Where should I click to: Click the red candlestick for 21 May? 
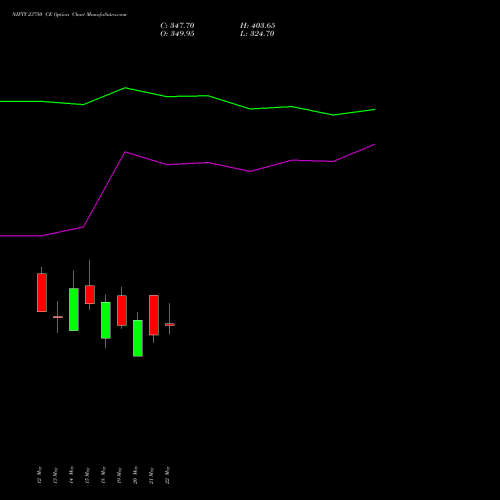pyautogui.click(x=154, y=315)
